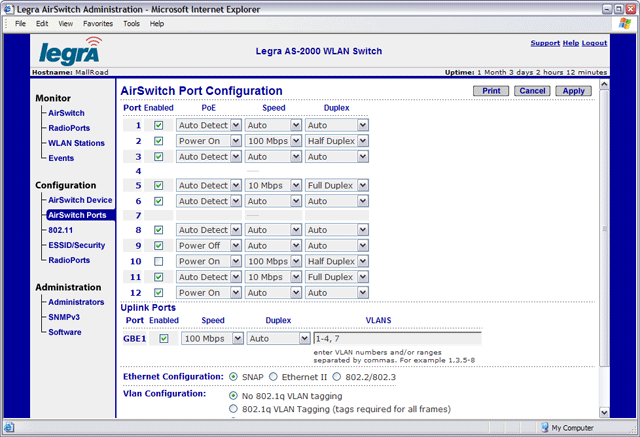The width and height of the screenshot is (640, 437).
Task: Open AirSwitch under Monitor
Action: pos(67,113)
